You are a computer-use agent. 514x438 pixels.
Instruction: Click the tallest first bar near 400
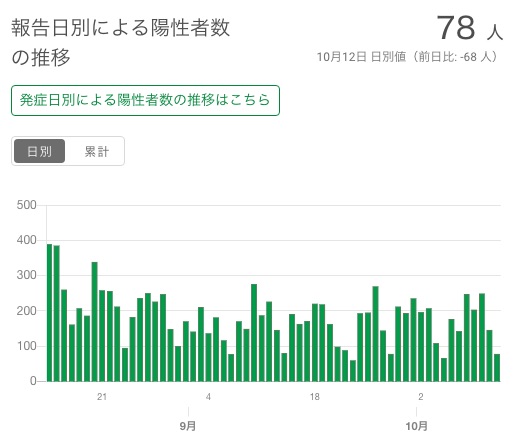[x=49, y=313]
